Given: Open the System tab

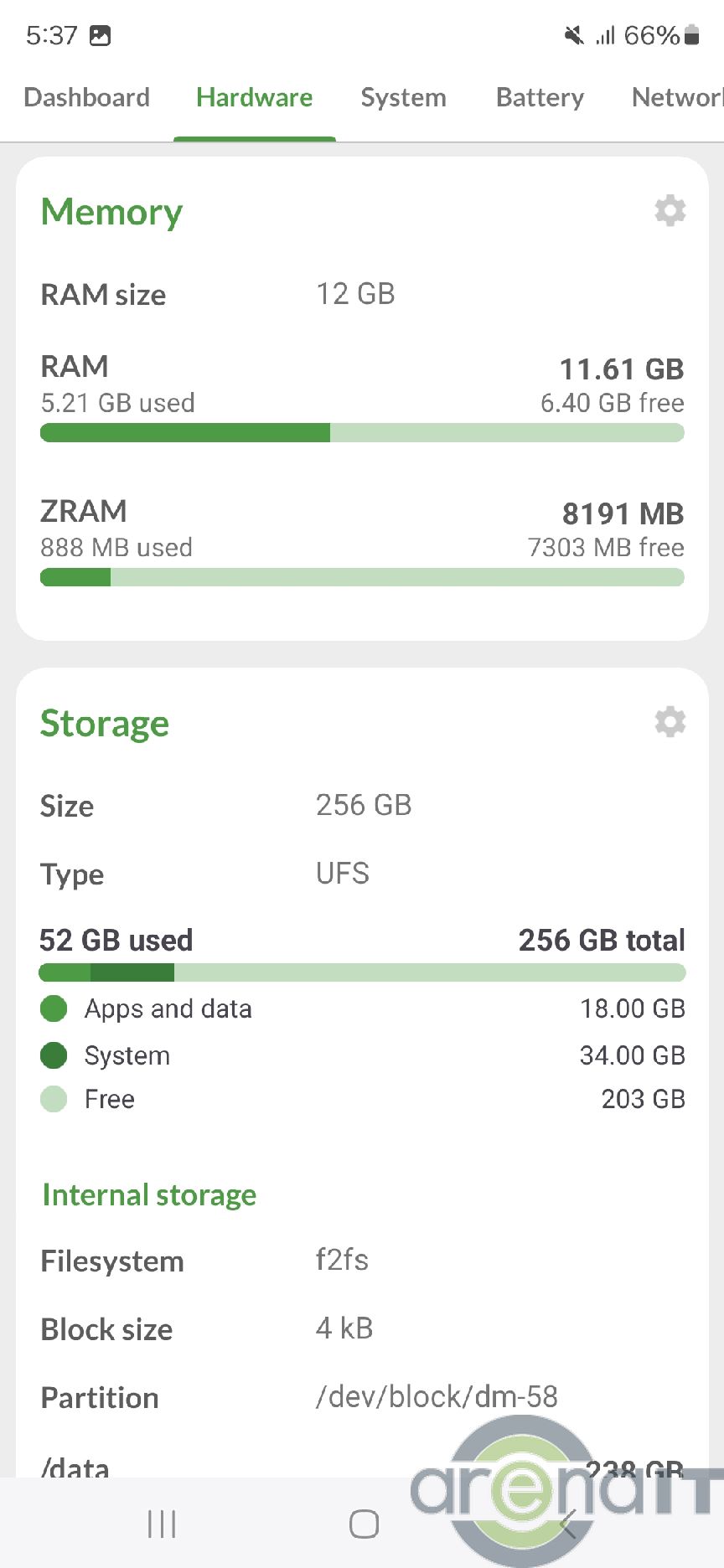Looking at the screenshot, I should point(403,98).
